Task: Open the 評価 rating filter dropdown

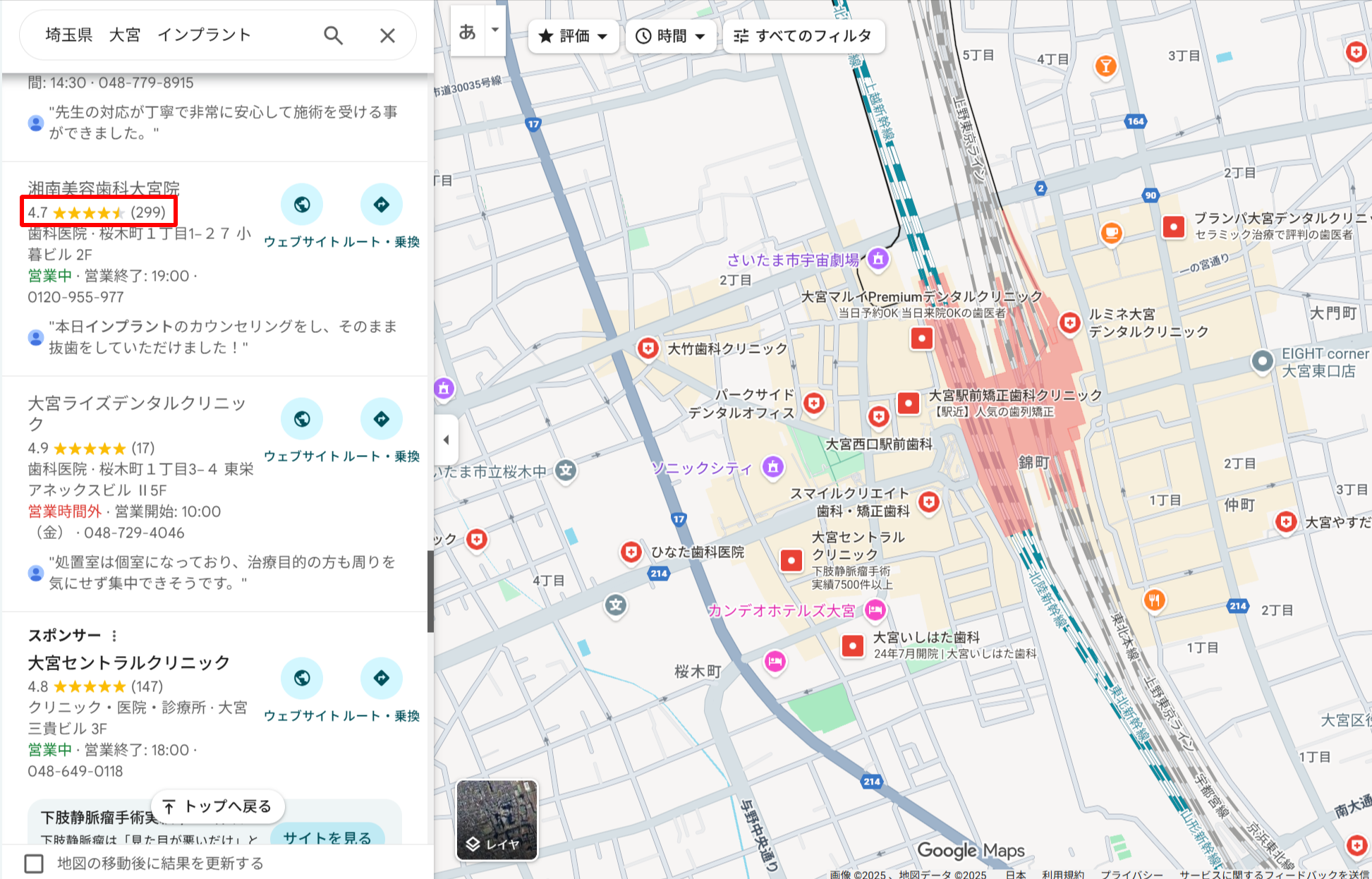Action: point(573,36)
